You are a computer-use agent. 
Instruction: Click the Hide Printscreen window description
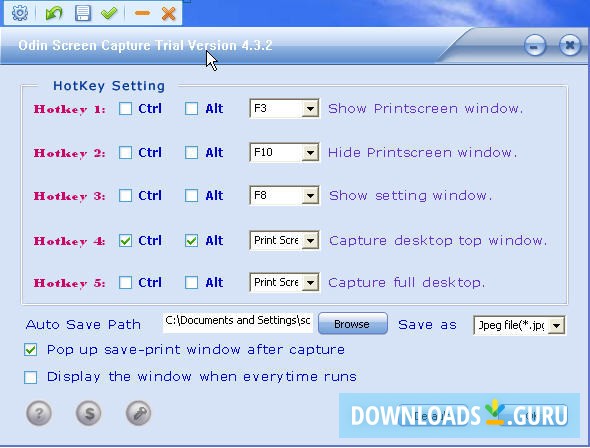(422, 152)
